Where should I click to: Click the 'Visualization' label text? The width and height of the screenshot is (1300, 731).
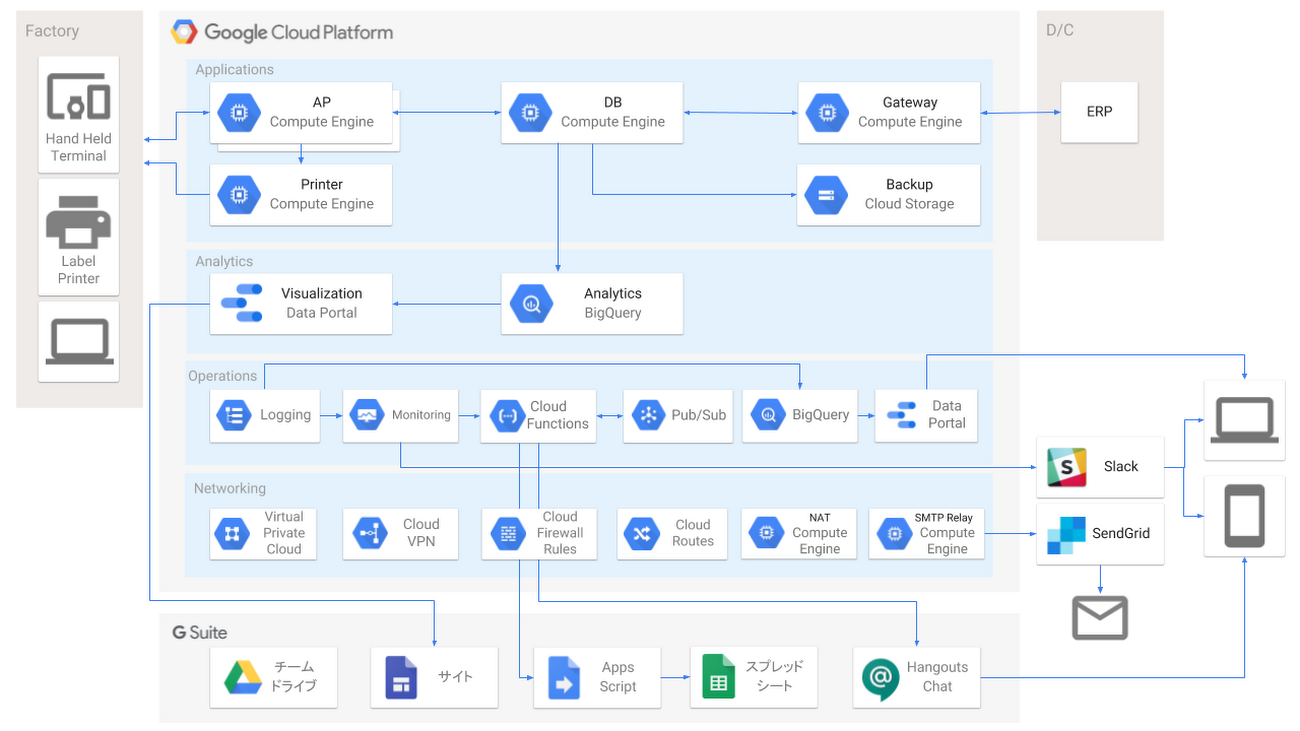[321, 293]
